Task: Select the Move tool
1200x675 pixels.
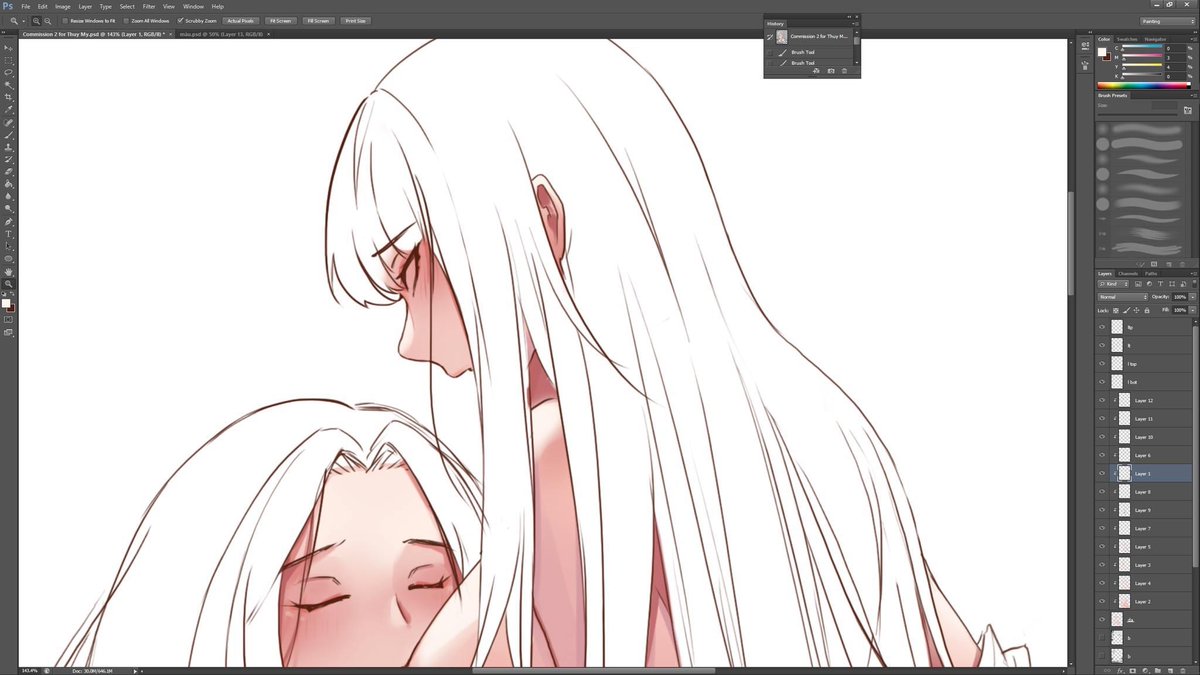Action: tap(9, 48)
